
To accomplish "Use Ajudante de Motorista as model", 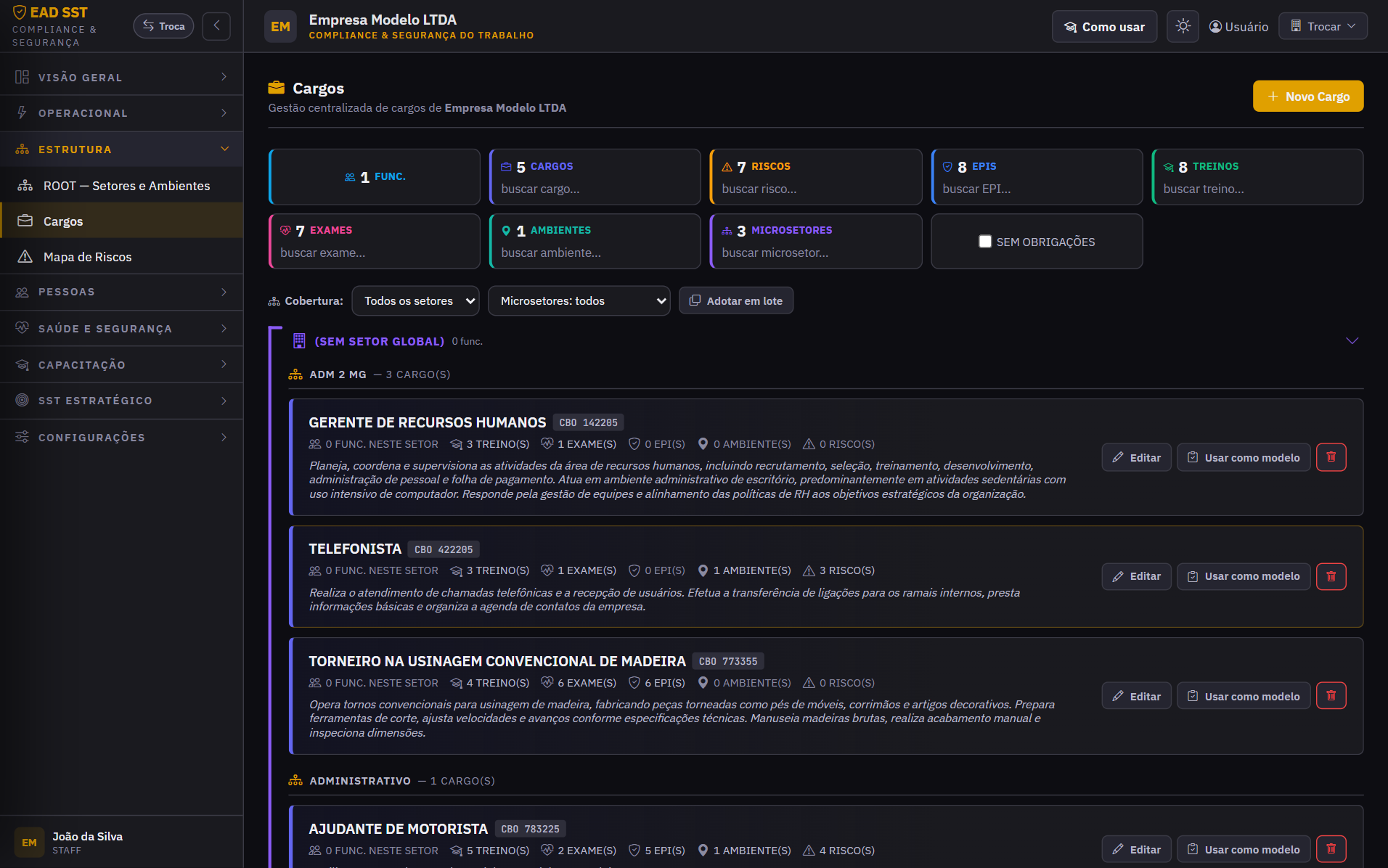I will (x=1244, y=849).
